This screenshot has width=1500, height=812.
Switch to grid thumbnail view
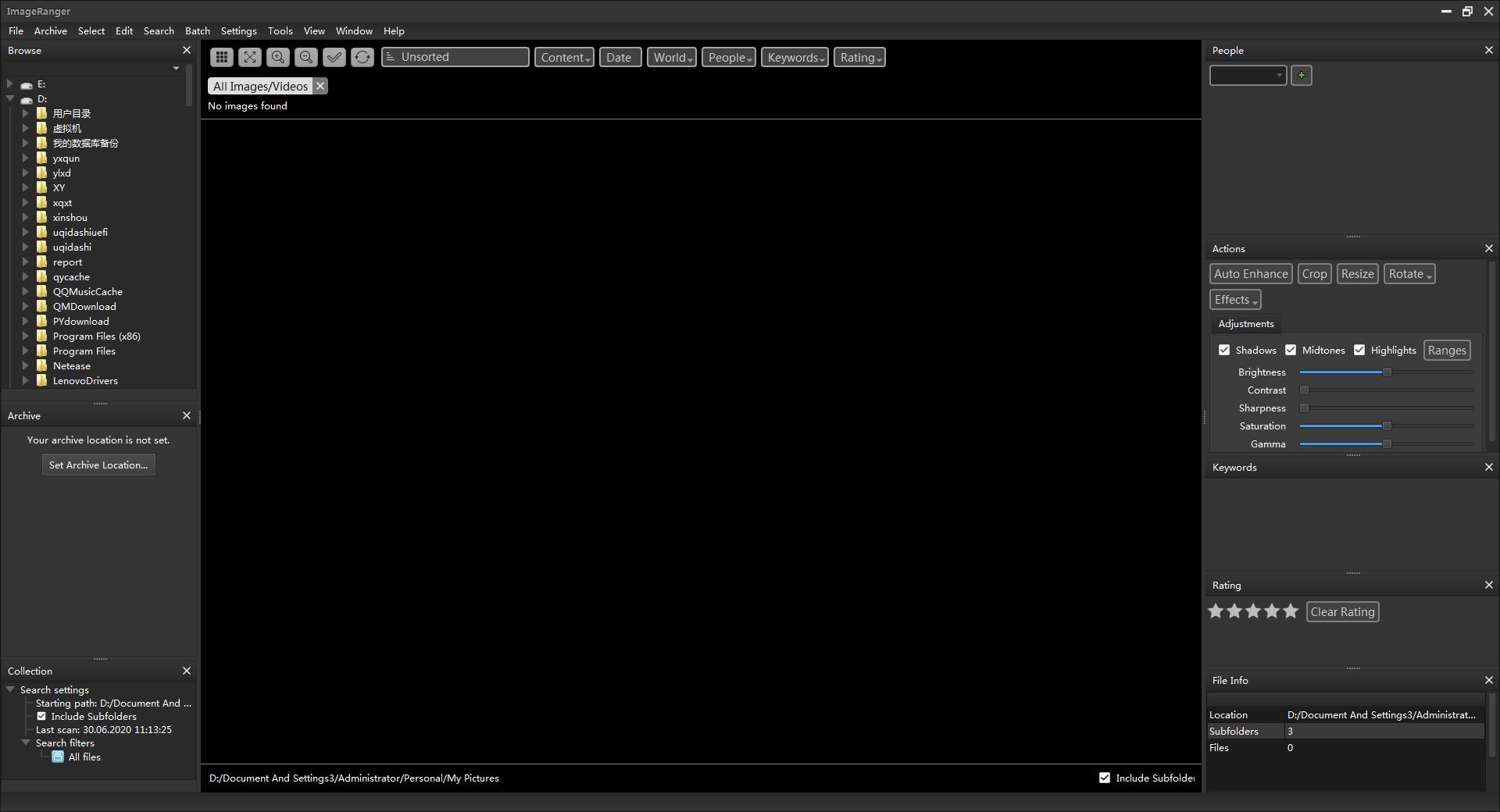(x=222, y=57)
